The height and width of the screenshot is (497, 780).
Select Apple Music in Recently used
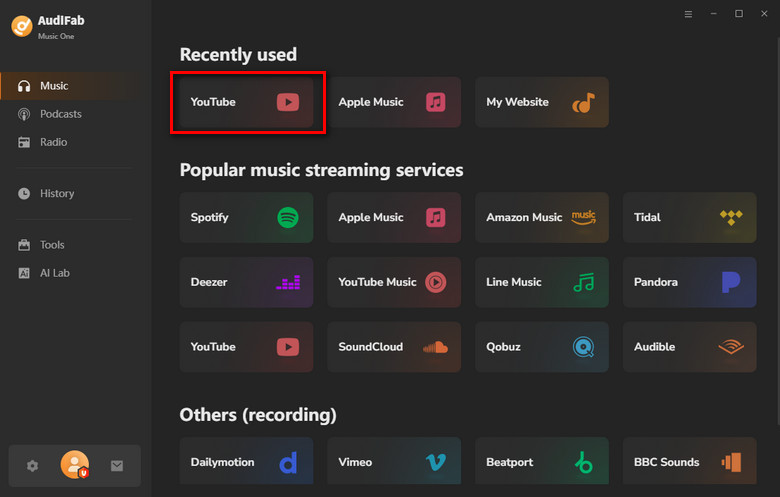394,102
